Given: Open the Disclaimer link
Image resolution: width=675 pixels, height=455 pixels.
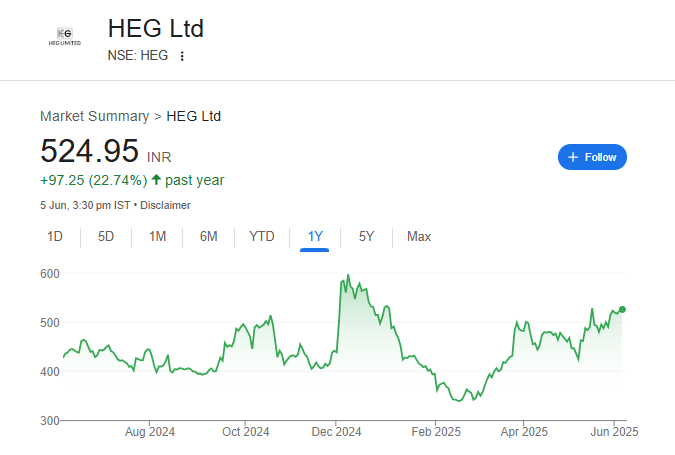Looking at the screenshot, I should click(x=165, y=205).
